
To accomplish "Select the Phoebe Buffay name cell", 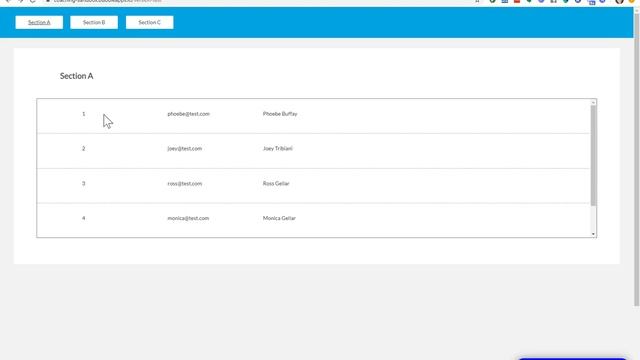I will 280,114.
